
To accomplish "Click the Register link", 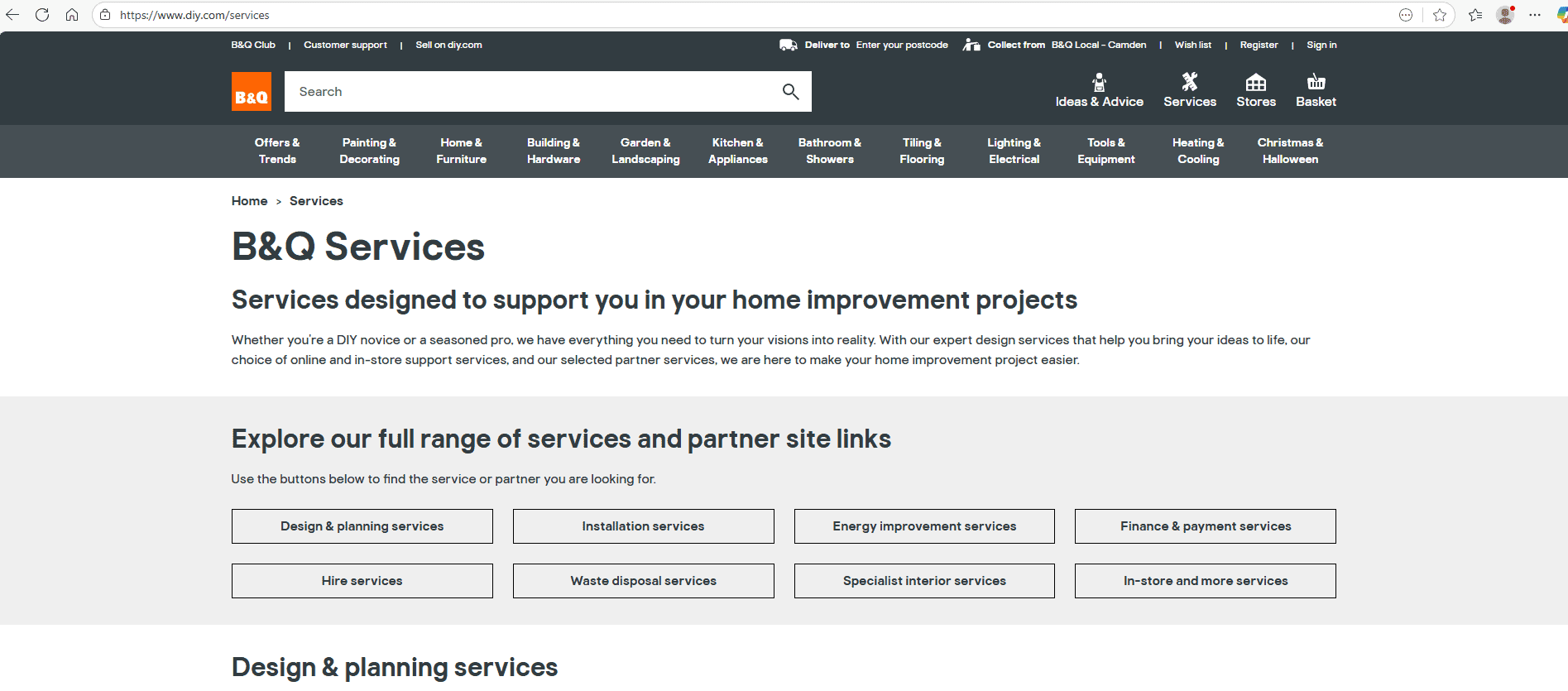I will tap(1259, 45).
